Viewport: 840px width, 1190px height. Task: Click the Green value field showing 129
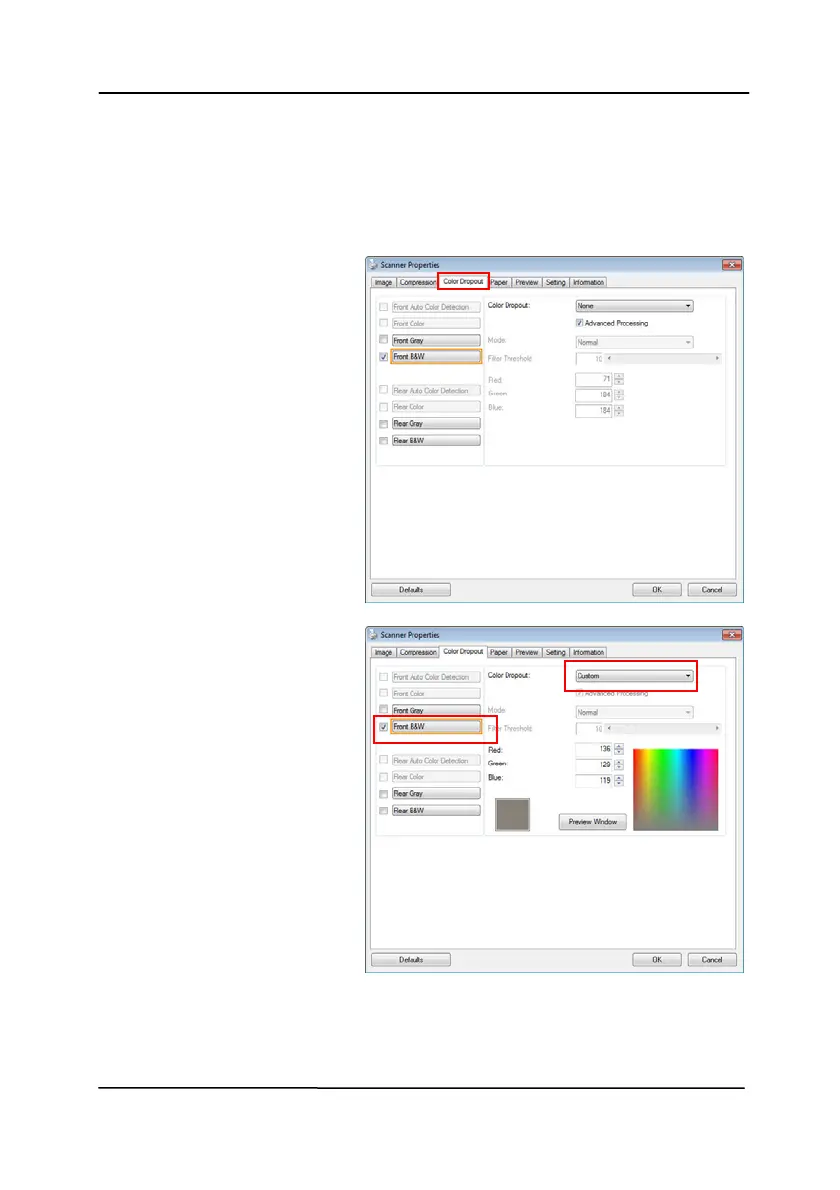pyautogui.click(x=593, y=764)
